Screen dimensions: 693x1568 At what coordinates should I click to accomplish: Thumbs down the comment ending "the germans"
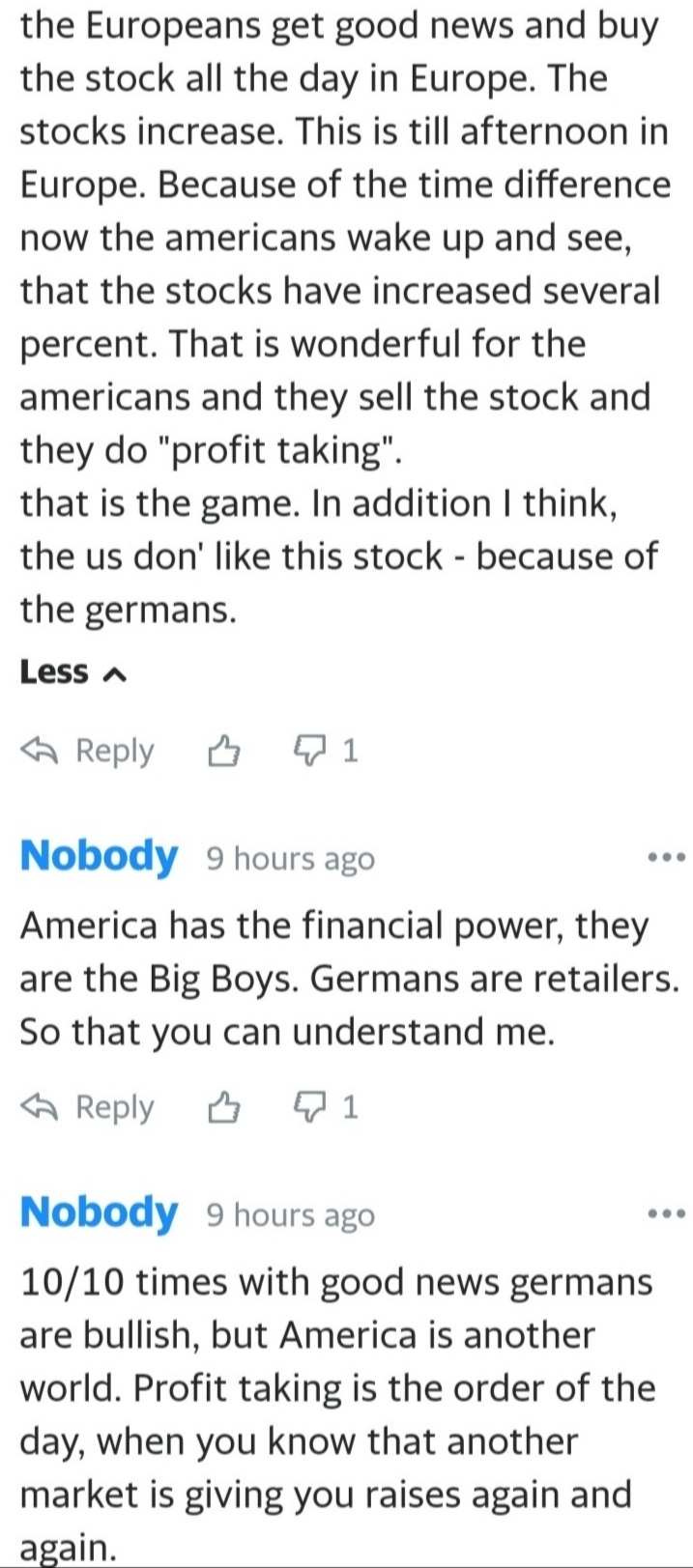click(309, 750)
